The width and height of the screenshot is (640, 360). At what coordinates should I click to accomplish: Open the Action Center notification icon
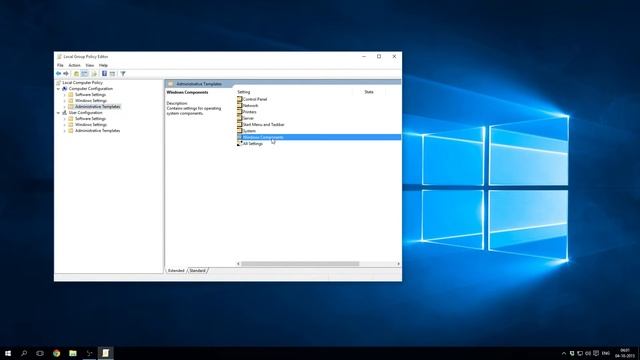tap(596, 353)
